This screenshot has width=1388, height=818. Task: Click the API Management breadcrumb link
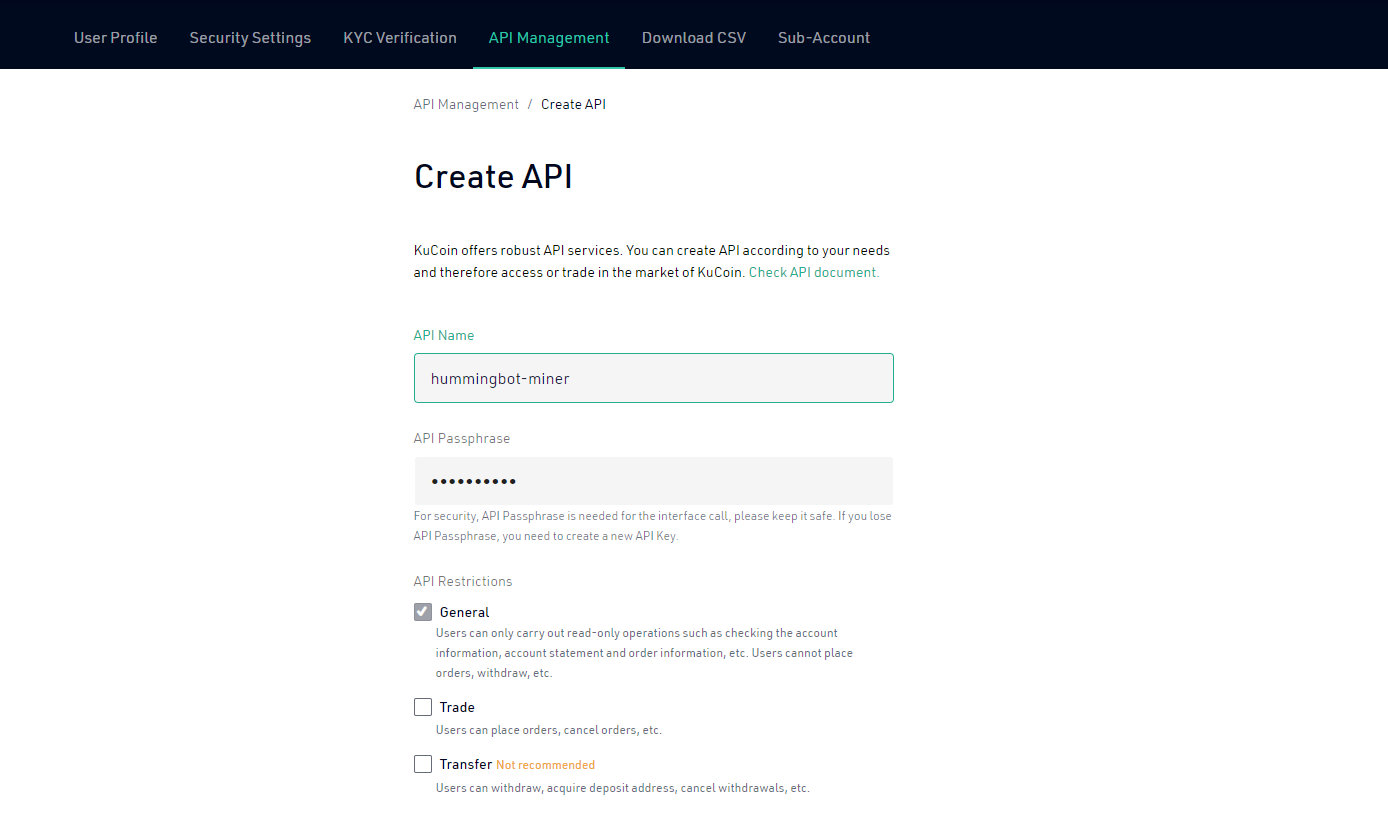coord(466,104)
